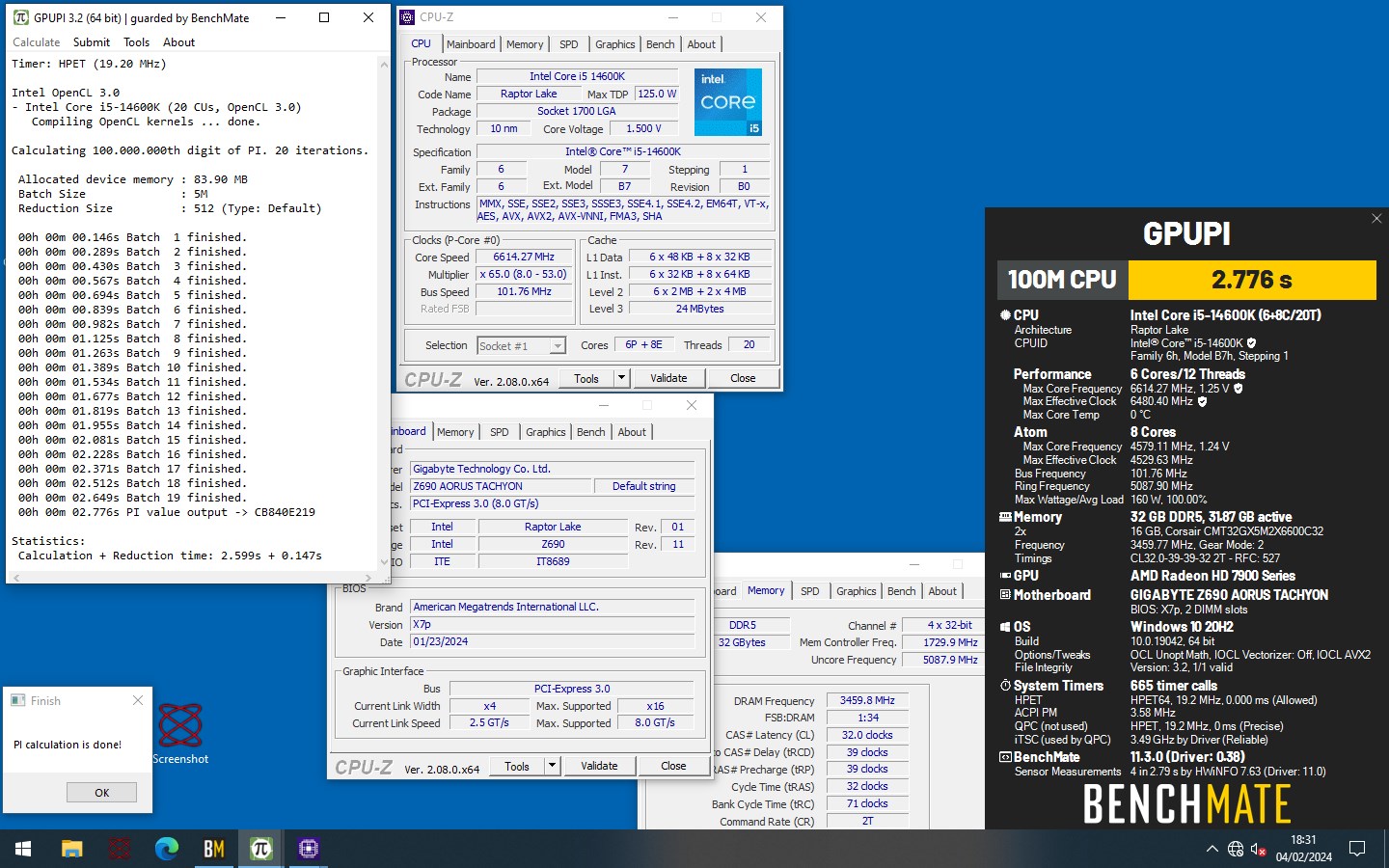Screen dimensions: 1389x868
Task: Expand Tools dropdown arrow in mainboard CPU-Z
Action: click(x=552, y=766)
